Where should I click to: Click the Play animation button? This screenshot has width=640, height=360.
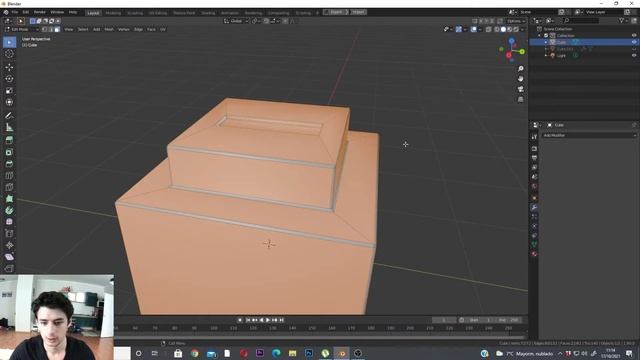(268, 320)
